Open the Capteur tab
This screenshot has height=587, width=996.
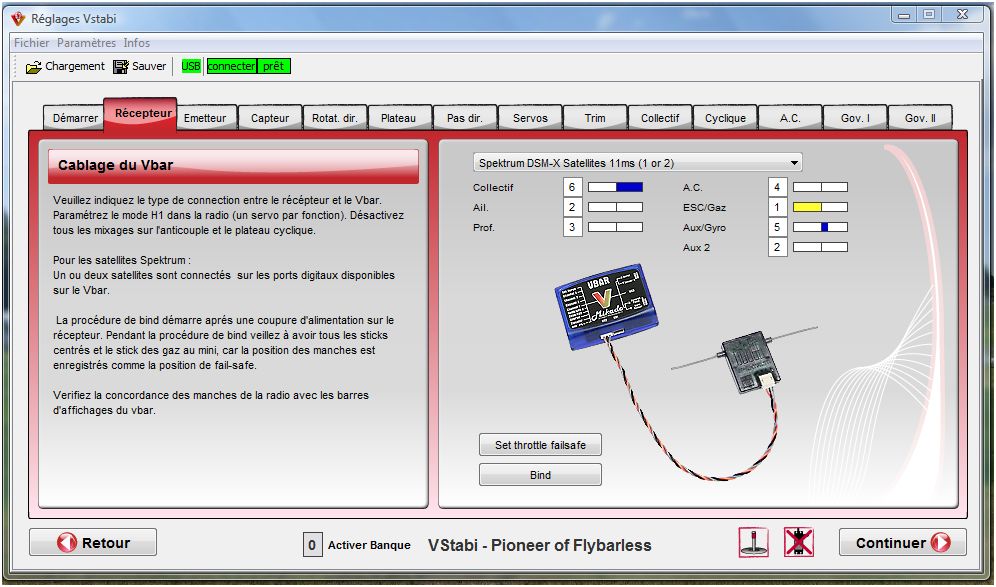point(270,118)
